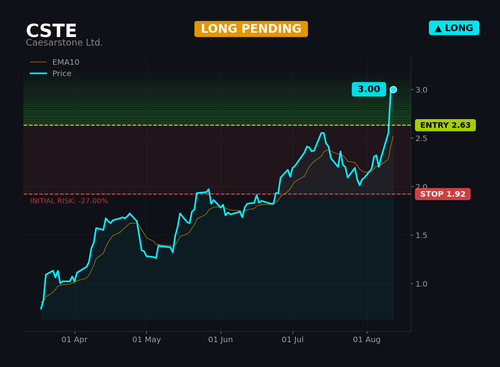Click the 01 Jul axis label
Screen dimensions: 500x367
[x=292, y=340]
